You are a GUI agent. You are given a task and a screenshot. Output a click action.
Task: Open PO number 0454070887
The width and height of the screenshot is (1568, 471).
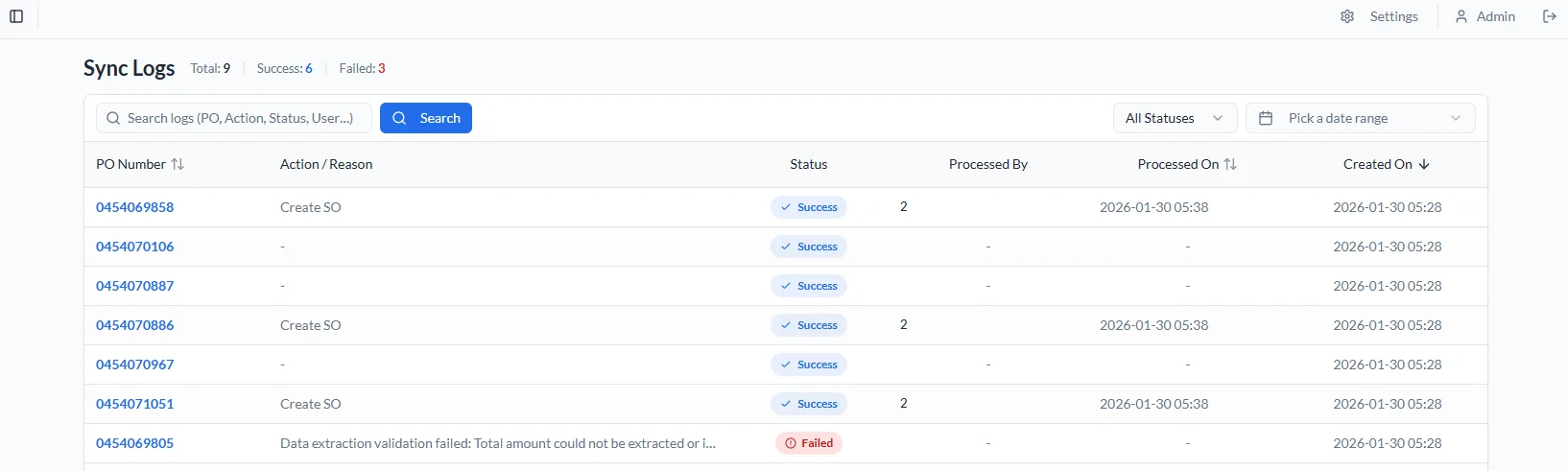coord(135,286)
